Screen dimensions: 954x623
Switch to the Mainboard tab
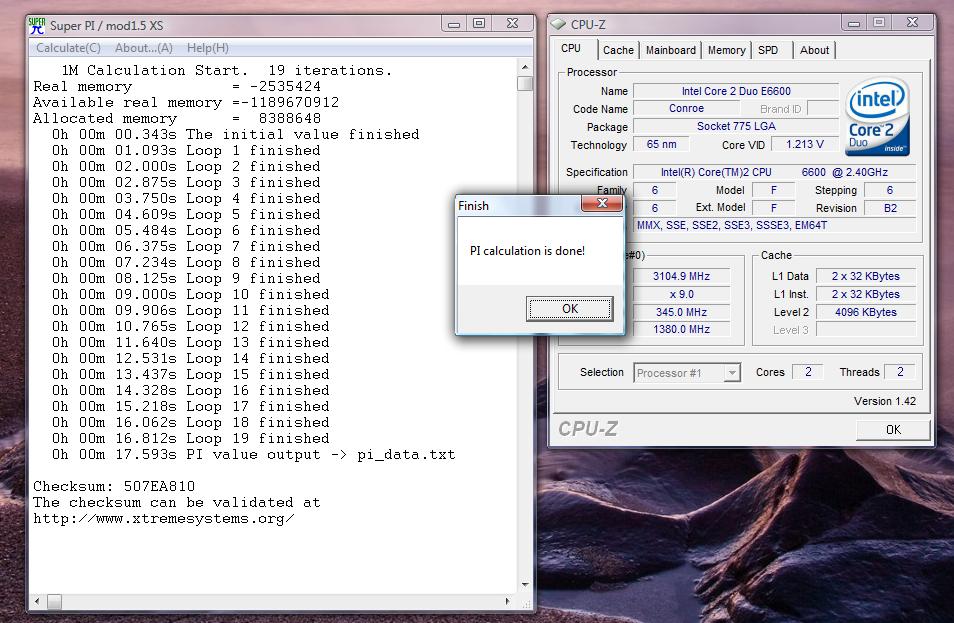pos(670,50)
